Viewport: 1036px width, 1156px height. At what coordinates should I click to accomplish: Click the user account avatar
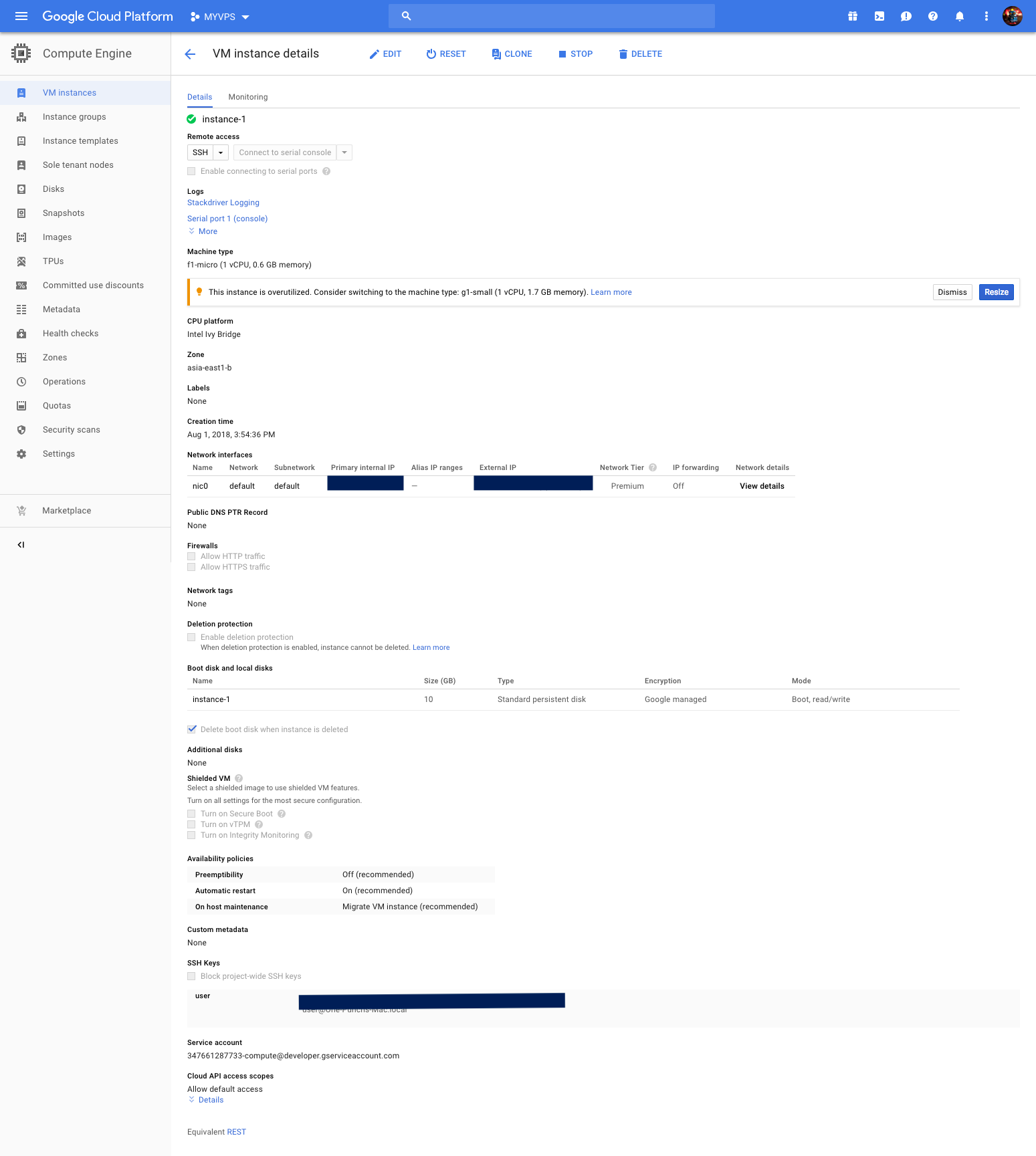point(1013,16)
